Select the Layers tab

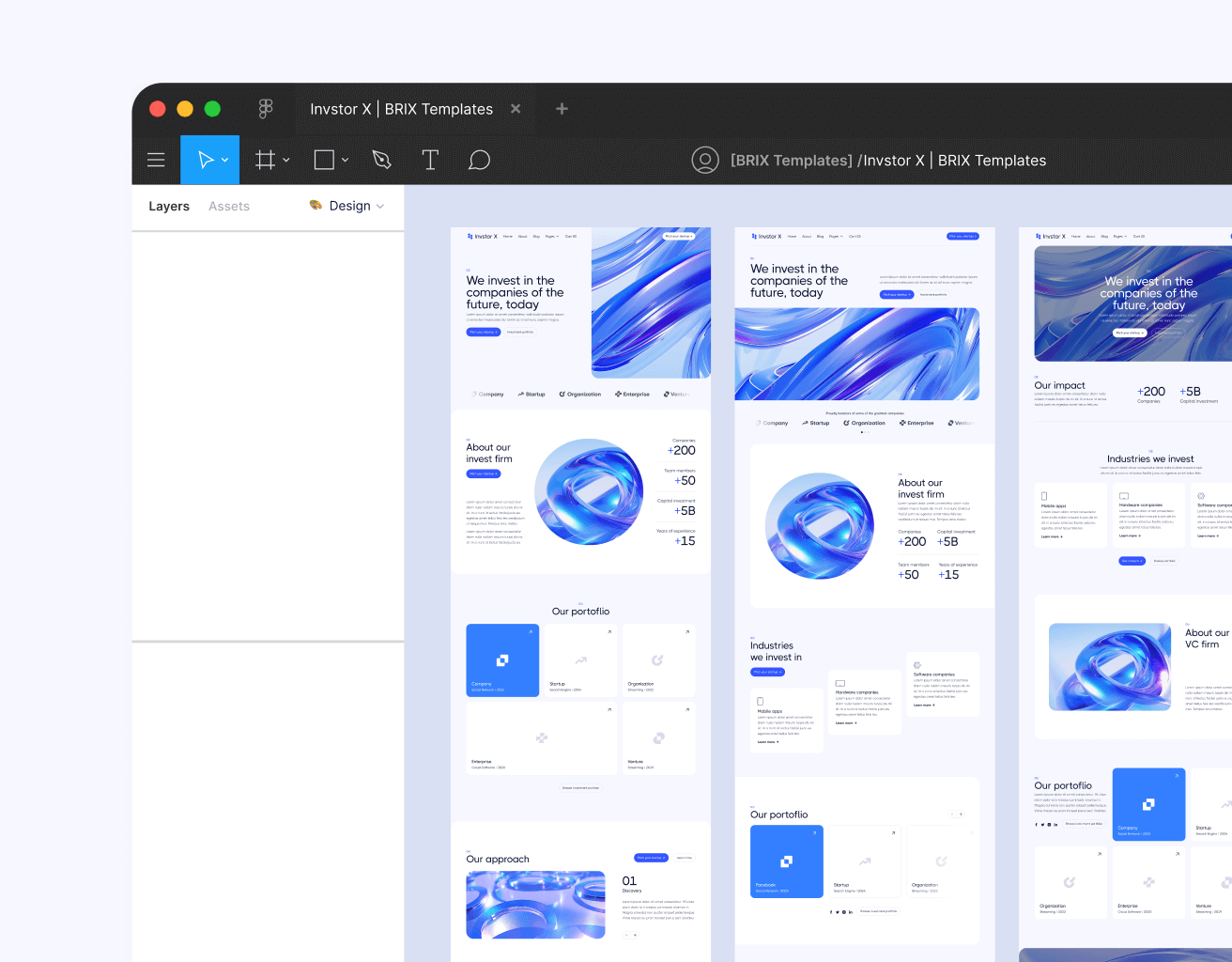pos(169,206)
